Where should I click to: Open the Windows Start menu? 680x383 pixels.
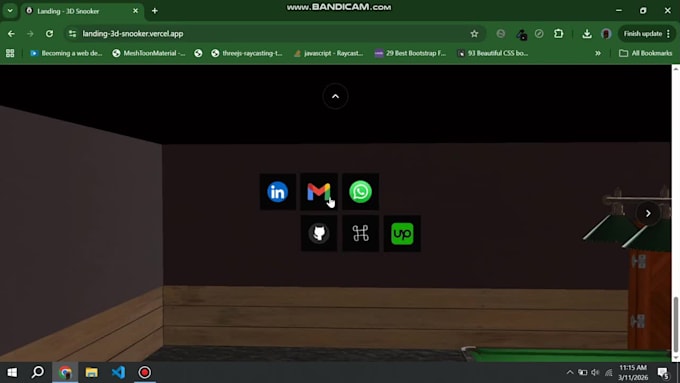12,372
